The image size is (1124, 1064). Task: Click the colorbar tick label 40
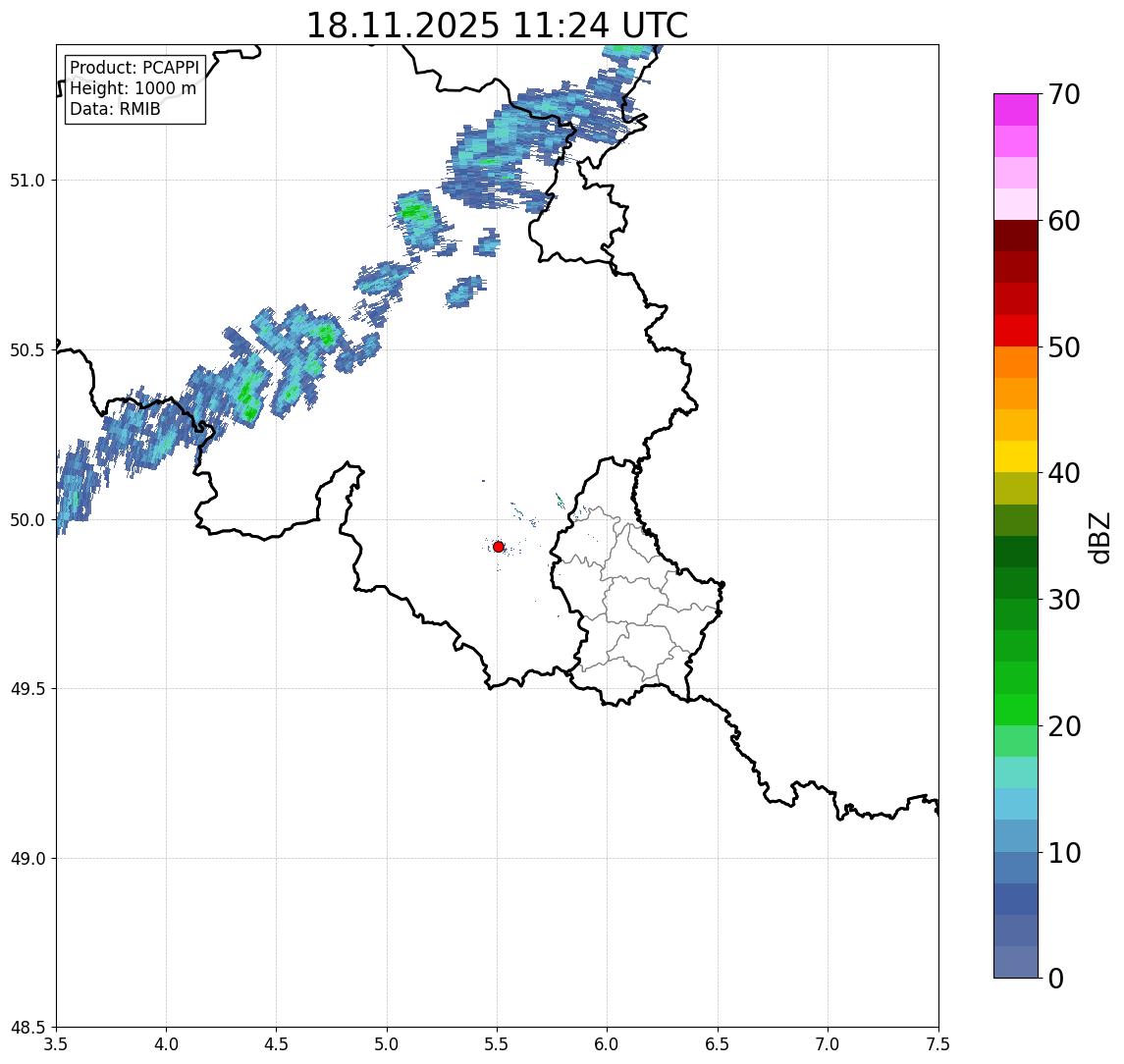[1064, 473]
